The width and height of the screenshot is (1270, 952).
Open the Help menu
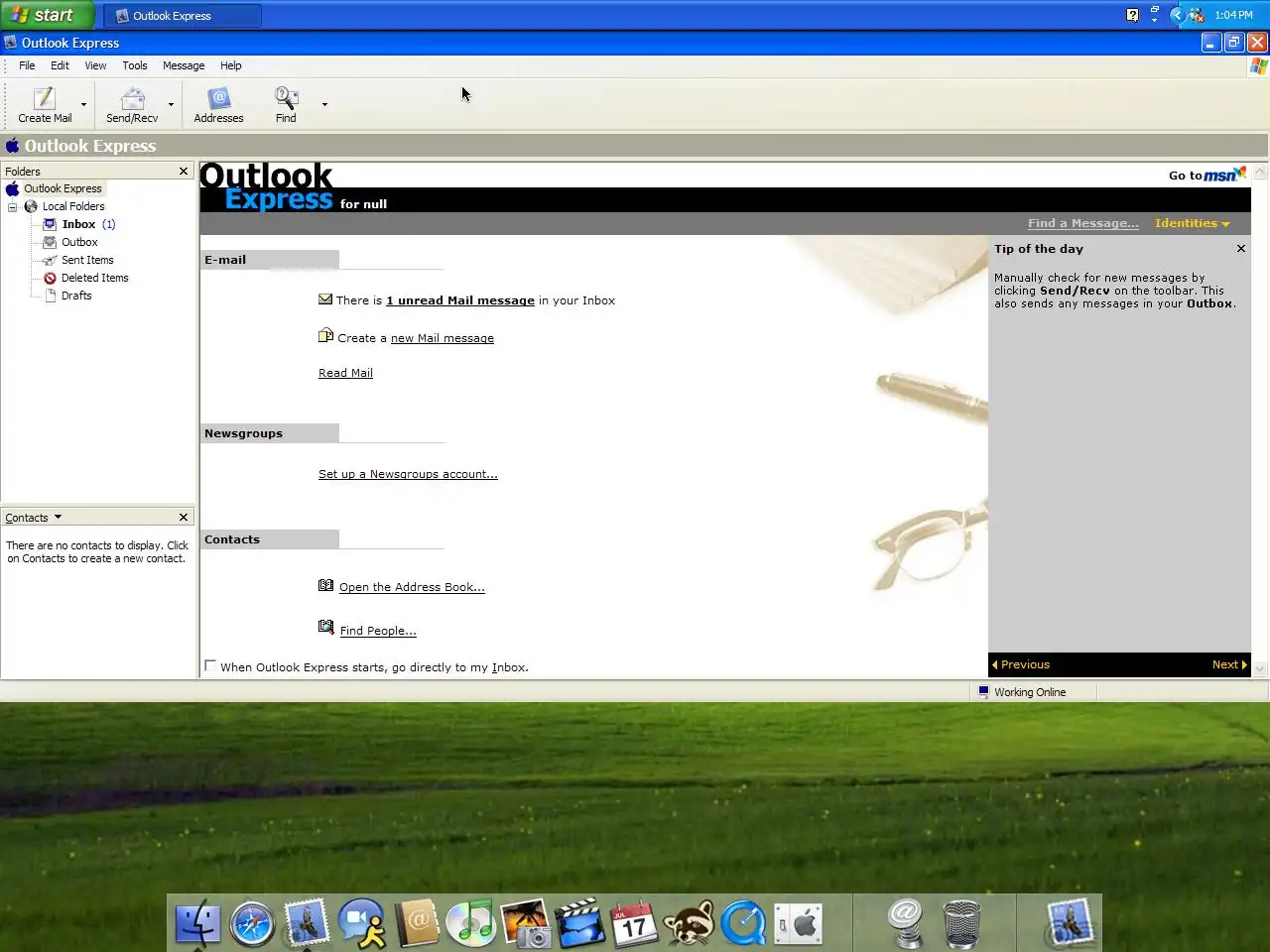pos(231,65)
